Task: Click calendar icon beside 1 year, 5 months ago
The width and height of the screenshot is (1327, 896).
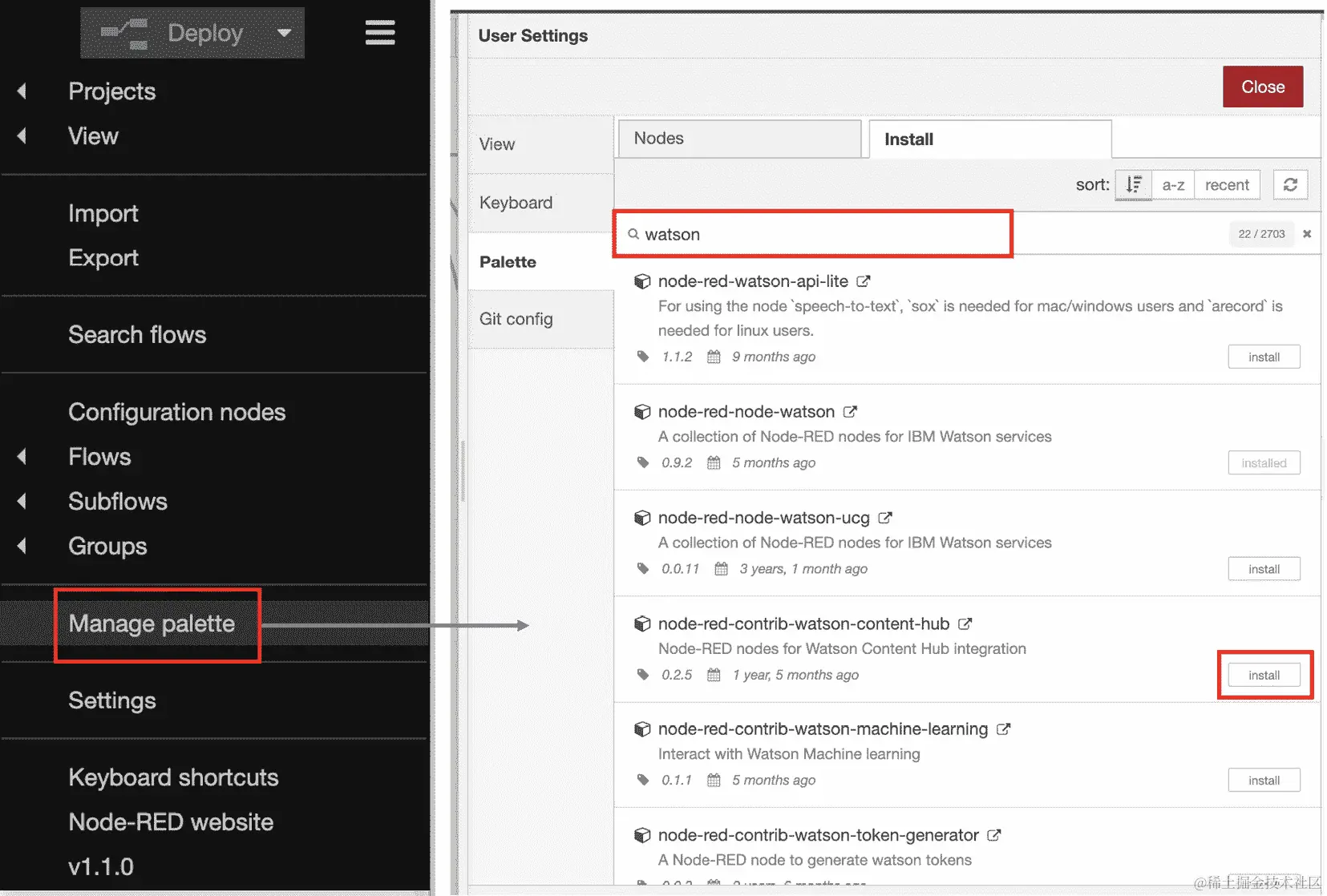Action: point(714,675)
